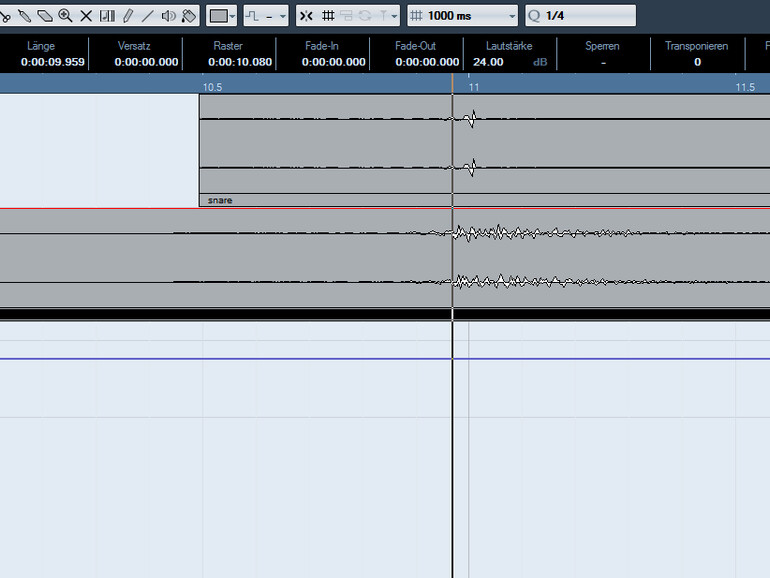Viewport: 770px width, 578px height.
Task: Toggle Snap on/off button
Action: (306, 16)
